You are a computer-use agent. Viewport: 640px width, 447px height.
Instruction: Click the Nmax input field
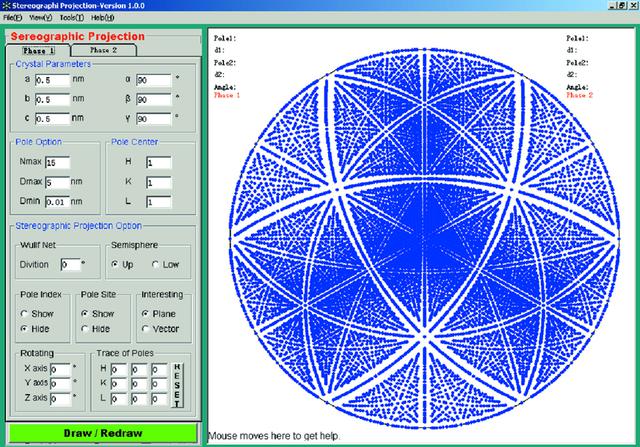(58, 162)
